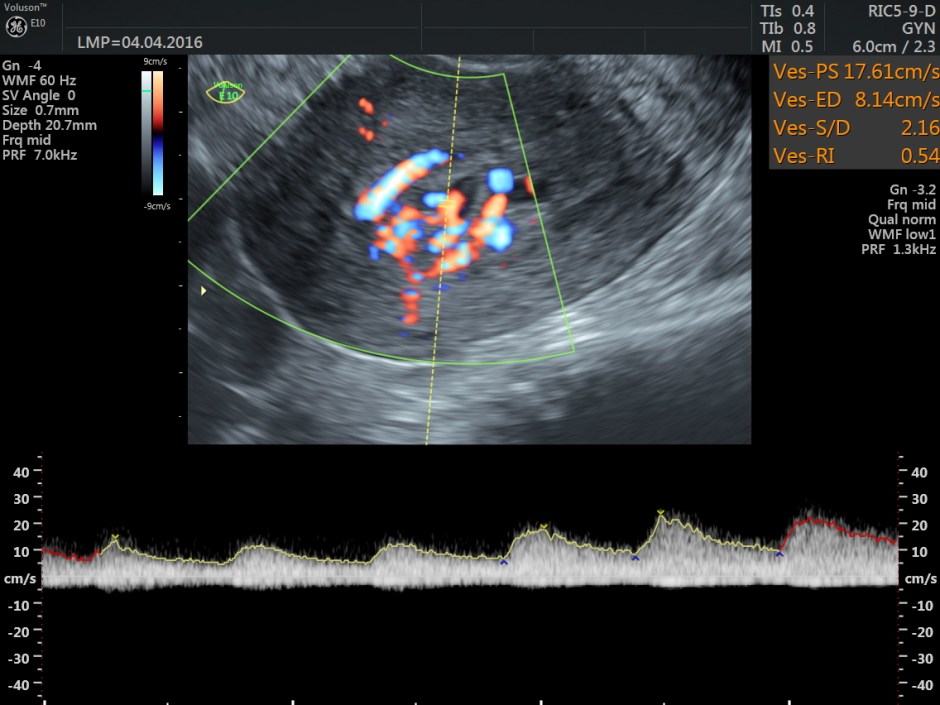The image size is (940, 705).
Task: Click the yellow dashed Doppler cursor line
Action: pyautogui.click(x=437, y=330)
